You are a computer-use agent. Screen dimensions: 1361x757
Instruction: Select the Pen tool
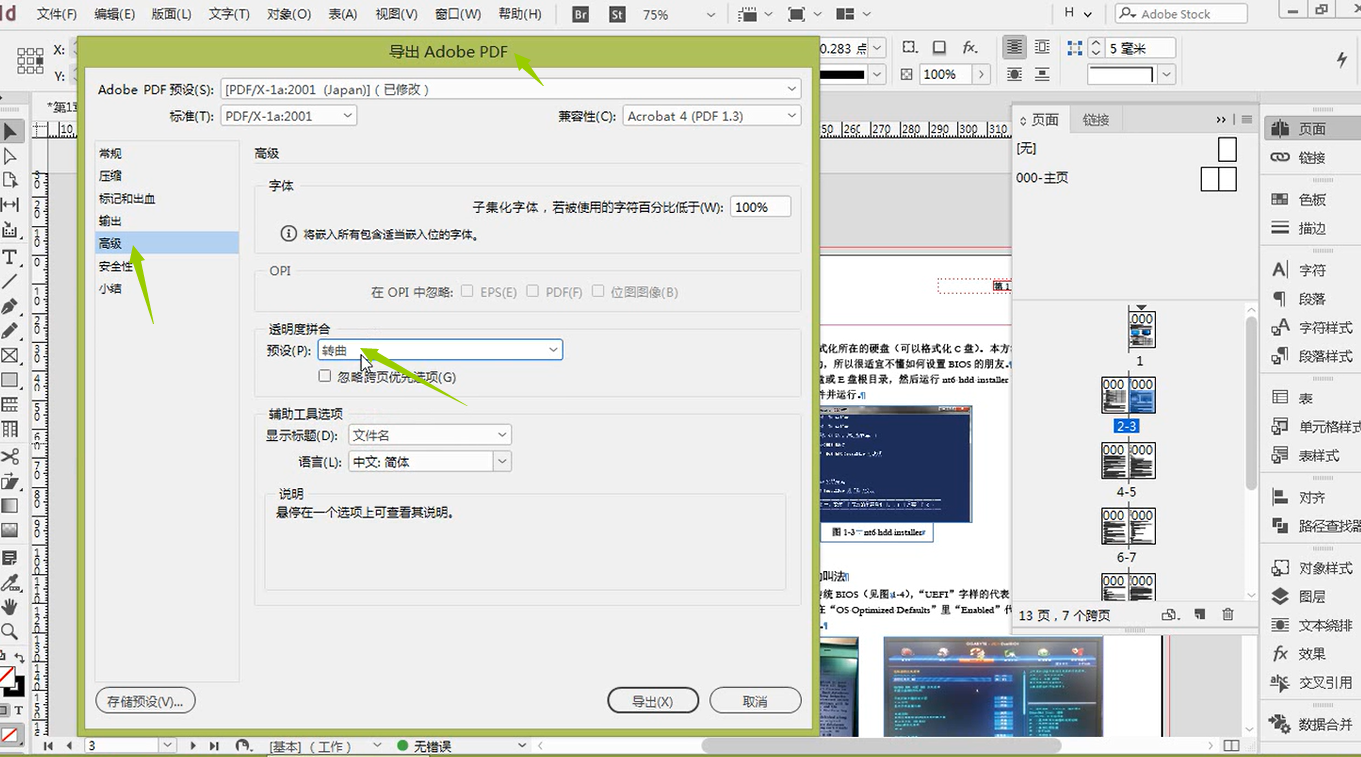10,306
